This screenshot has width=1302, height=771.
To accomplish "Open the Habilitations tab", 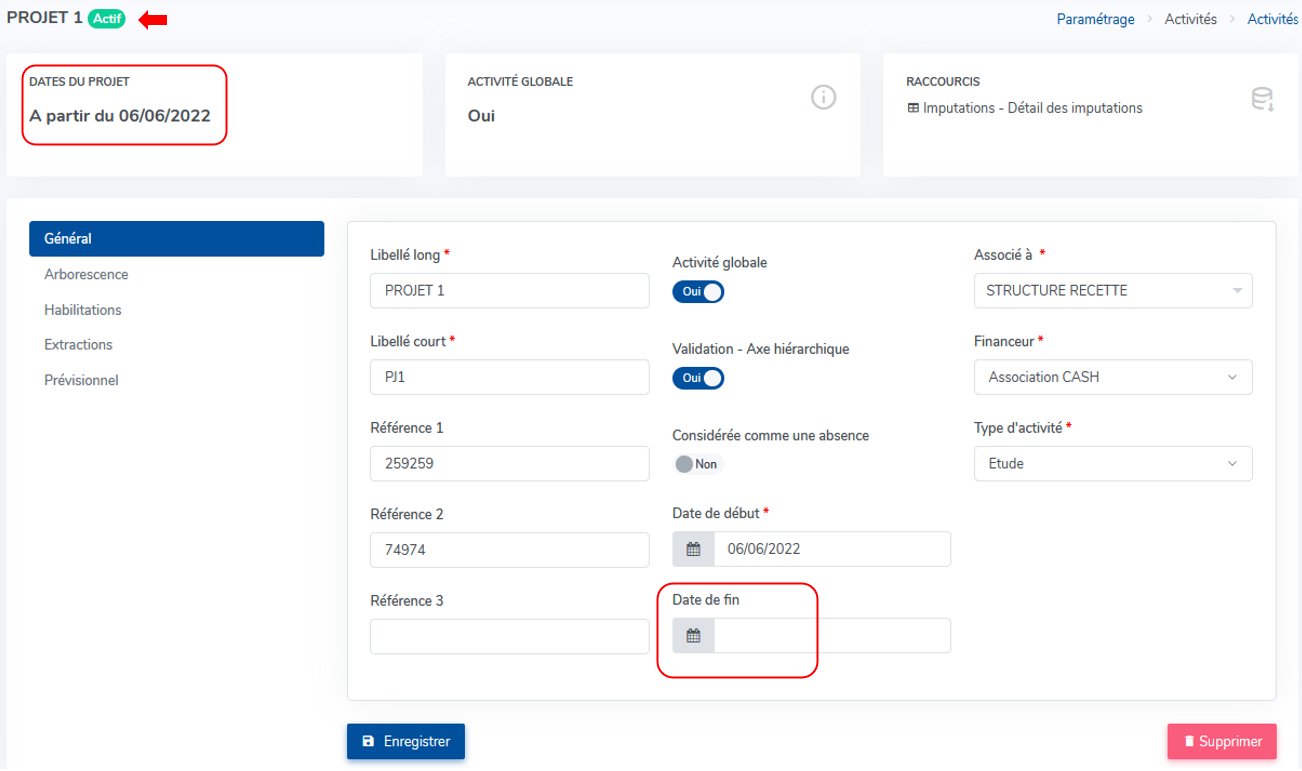I will (x=83, y=310).
